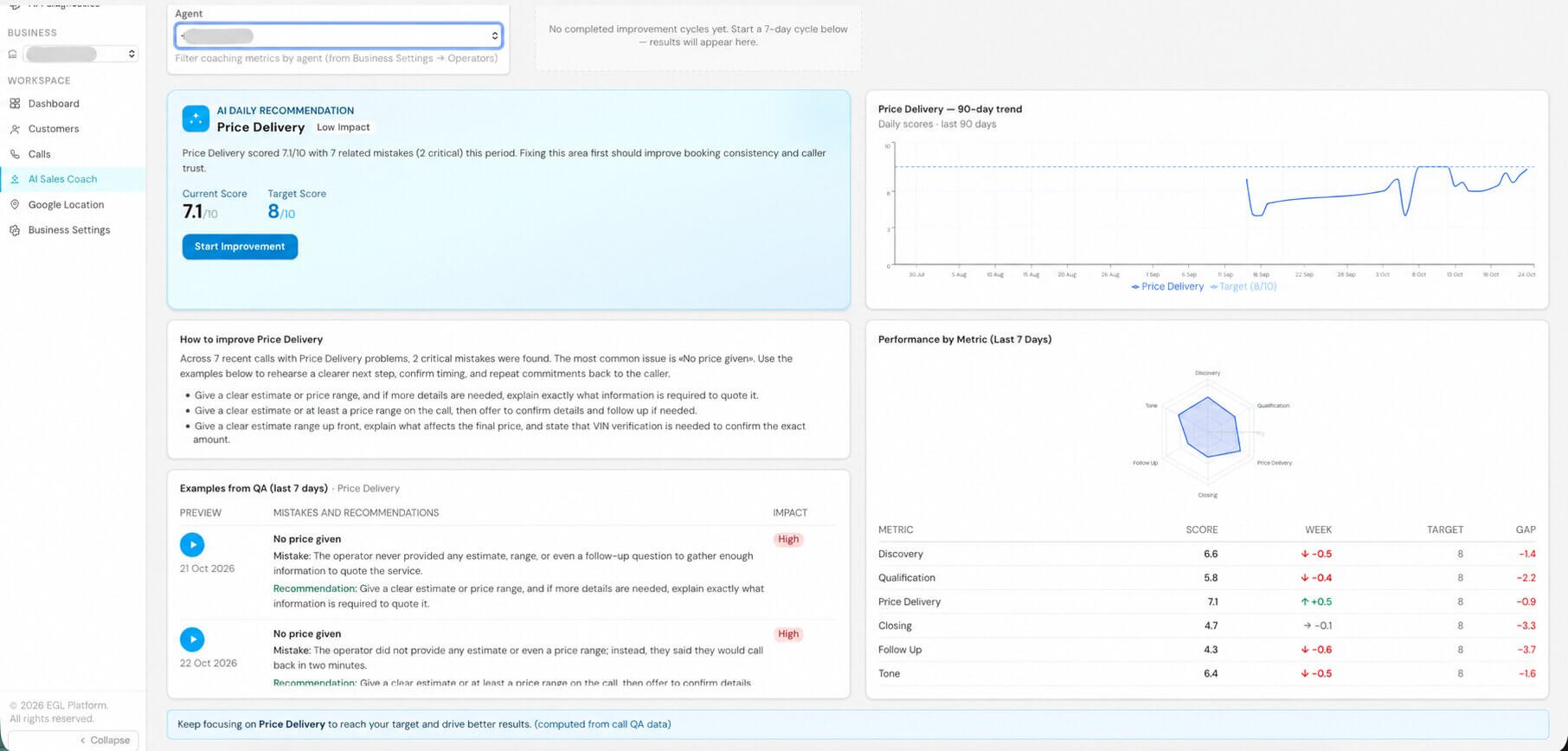Select the Closing metric row

pyautogui.click(x=1207, y=626)
